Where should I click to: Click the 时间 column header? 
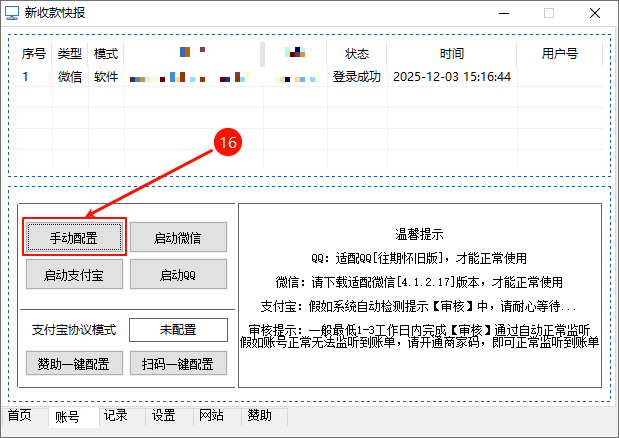pyautogui.click(x=452, y=53)
